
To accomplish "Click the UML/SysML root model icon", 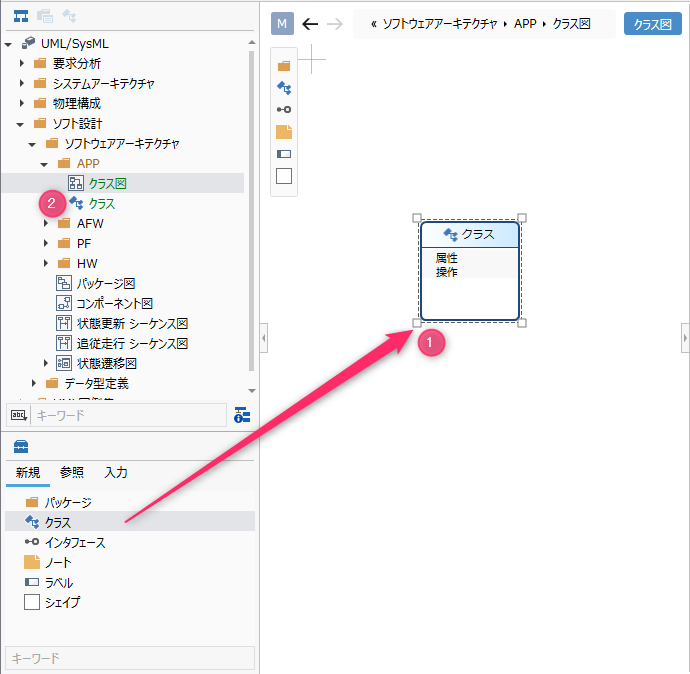I will 29,43.
